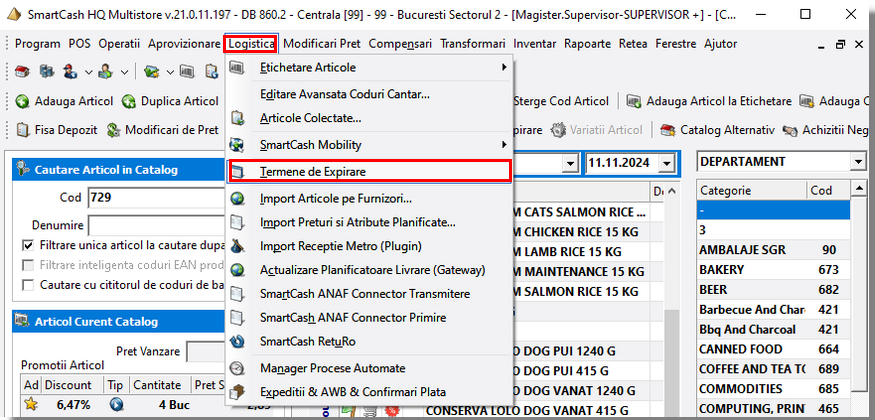Screen dimensions: 875x420
Task: Open the Aprovizionare menu
Action: click(x=184, y=44)
